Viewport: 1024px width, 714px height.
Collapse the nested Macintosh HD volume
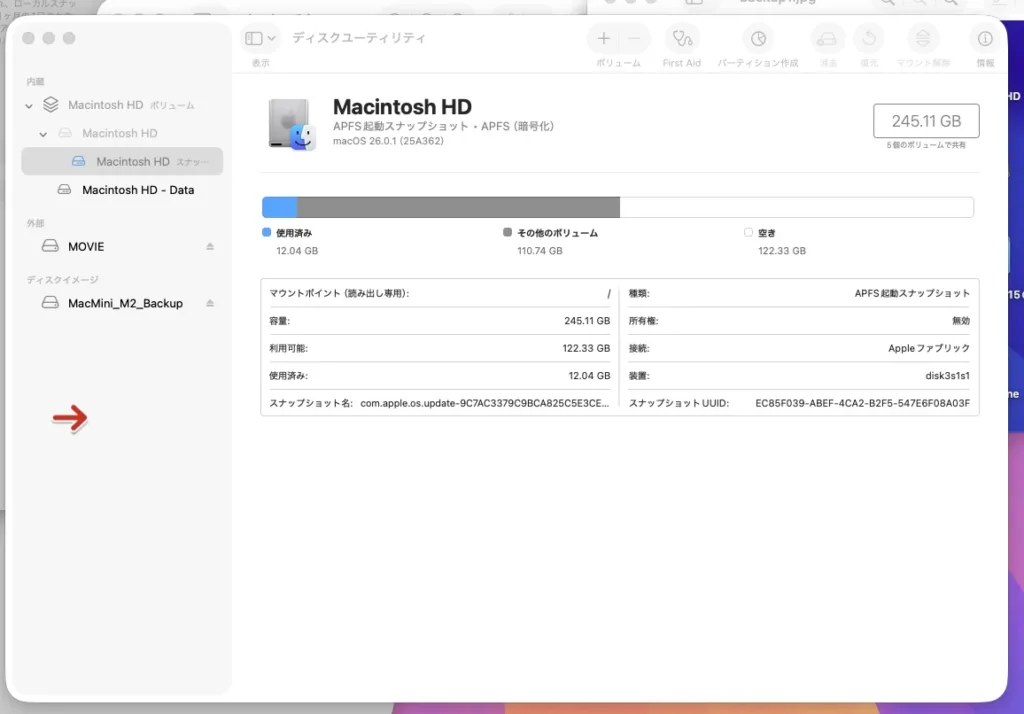(44, 133)
